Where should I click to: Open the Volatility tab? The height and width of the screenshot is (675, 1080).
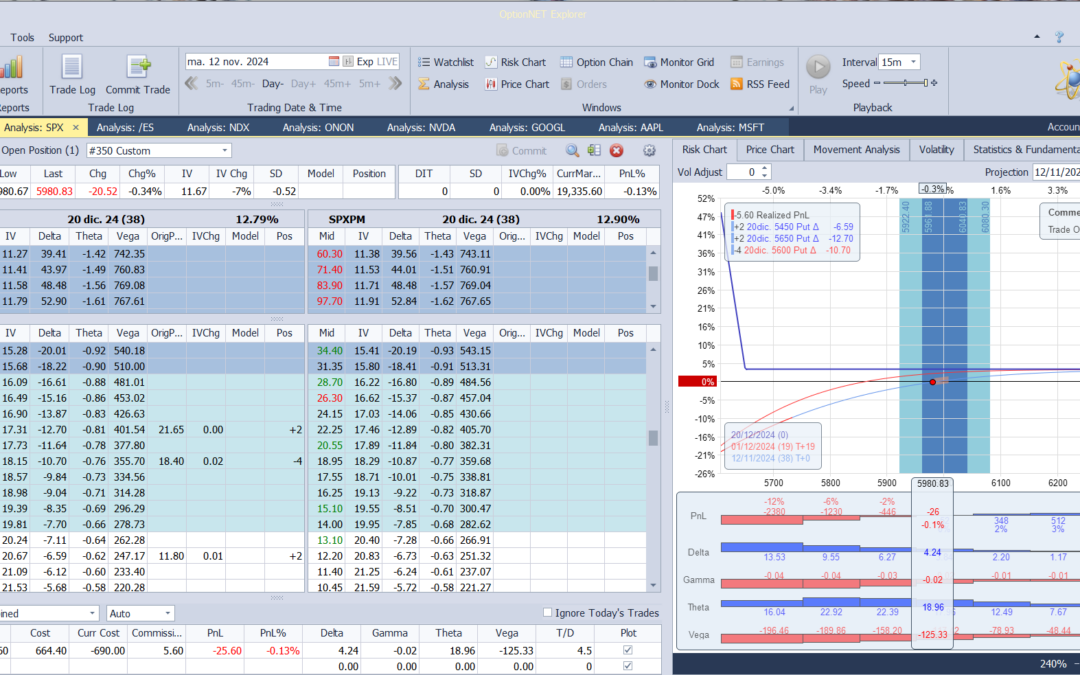(936, 149)
